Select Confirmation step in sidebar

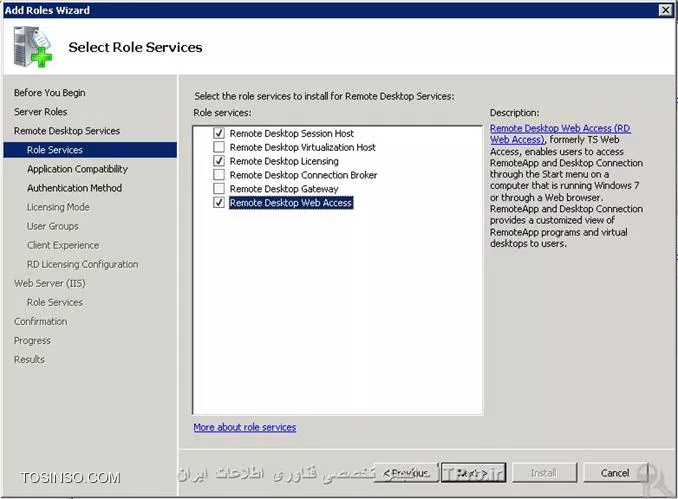tap(41, 321)
